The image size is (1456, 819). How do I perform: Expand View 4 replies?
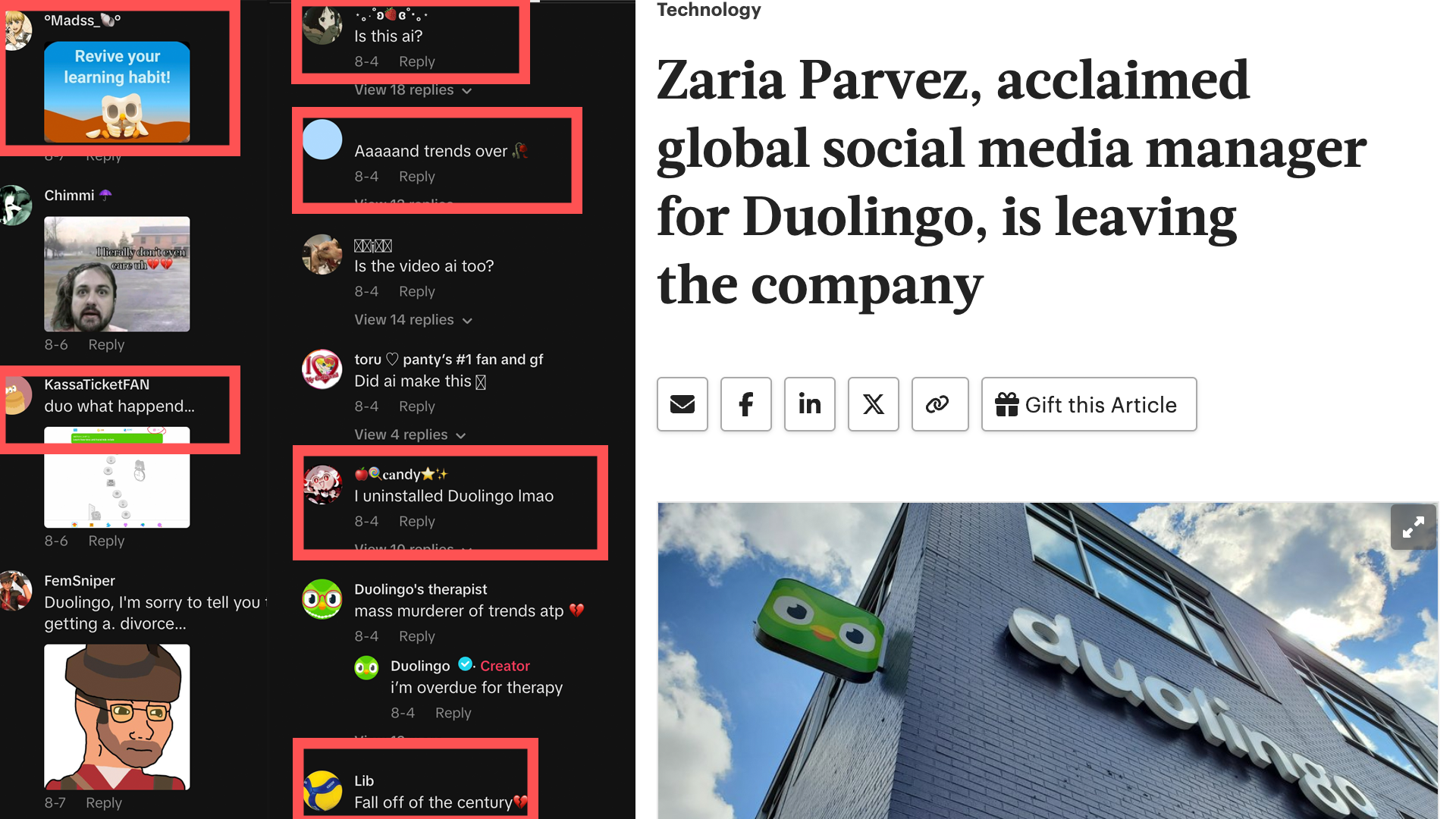[409, 435]
